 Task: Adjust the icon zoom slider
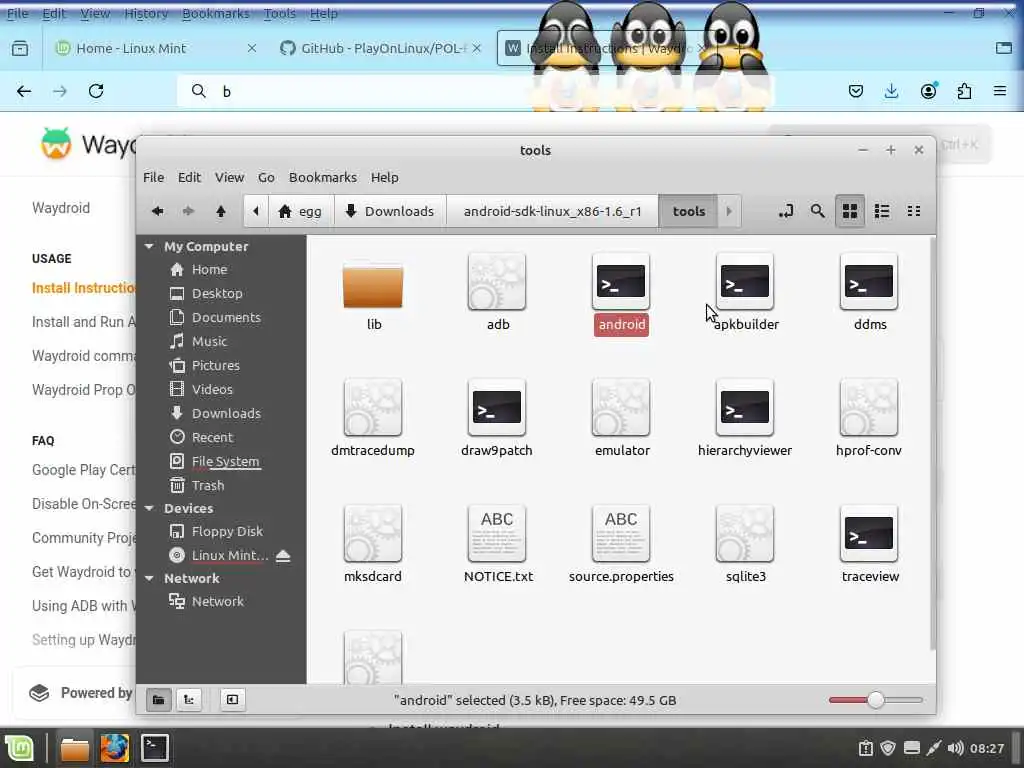coord(876,700)
